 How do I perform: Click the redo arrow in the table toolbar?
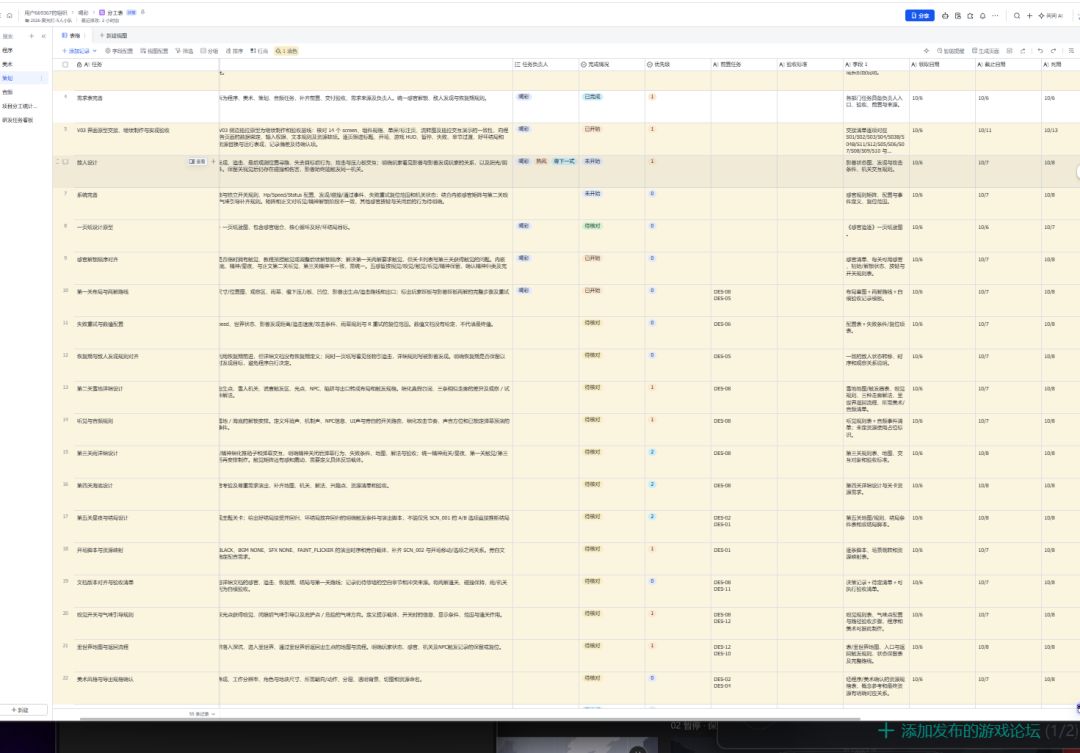click(1053, 51)
